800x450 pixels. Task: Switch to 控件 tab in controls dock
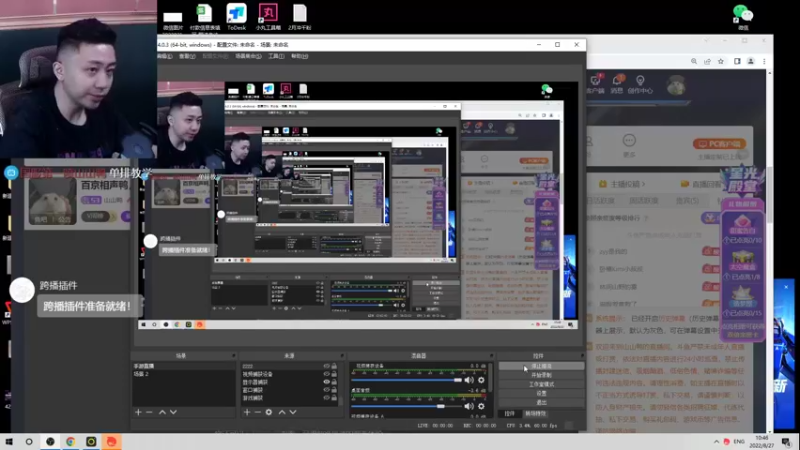509,414
